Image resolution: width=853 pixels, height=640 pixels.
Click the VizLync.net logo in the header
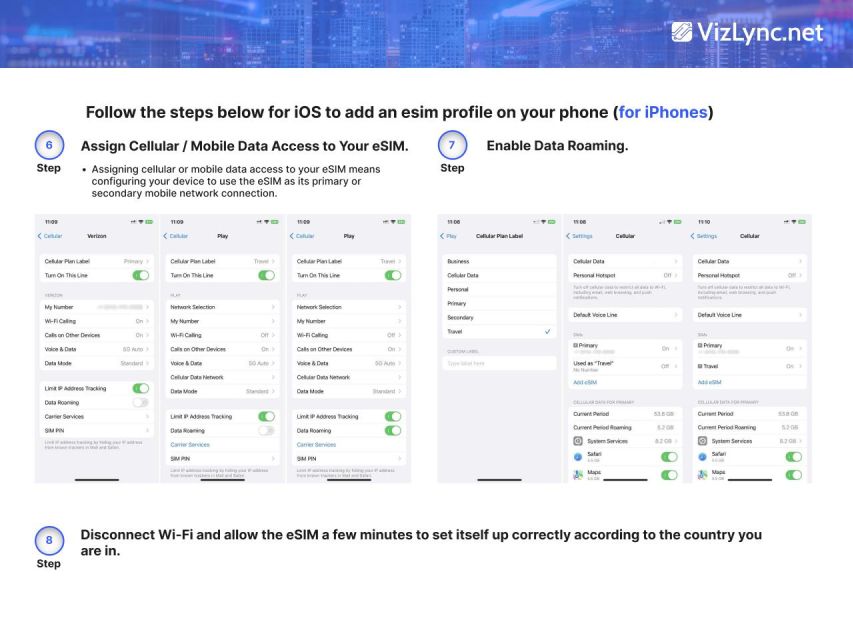coord(746,32)
